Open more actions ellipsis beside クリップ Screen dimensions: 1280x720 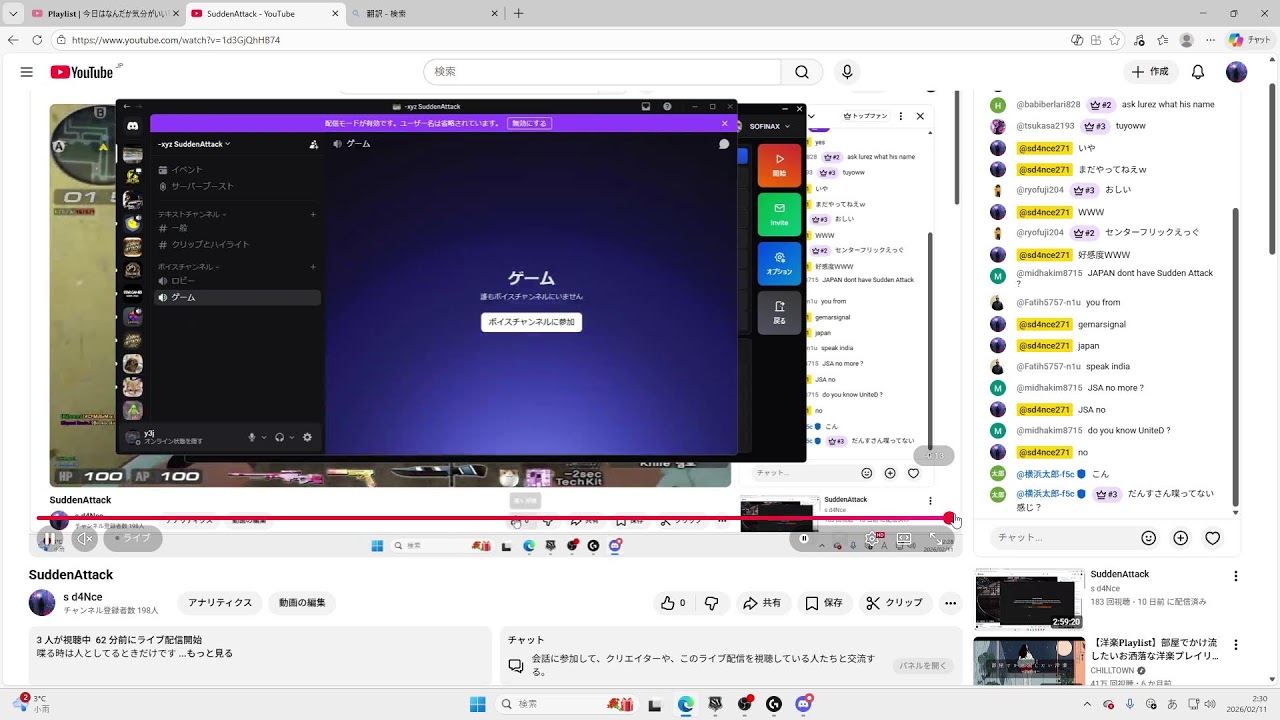pos(950,603)
